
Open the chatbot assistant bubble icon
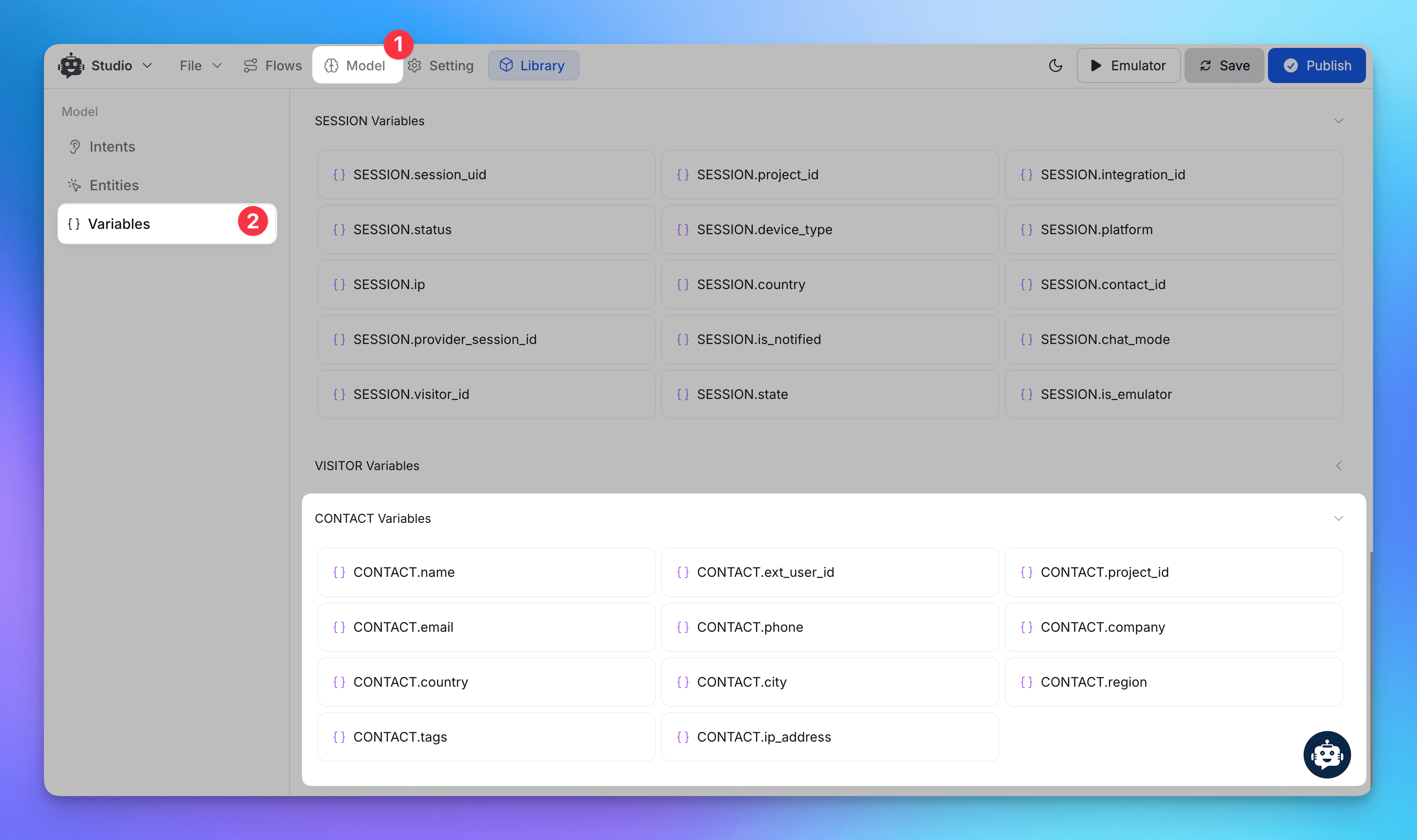click(x=1326, y=754)
